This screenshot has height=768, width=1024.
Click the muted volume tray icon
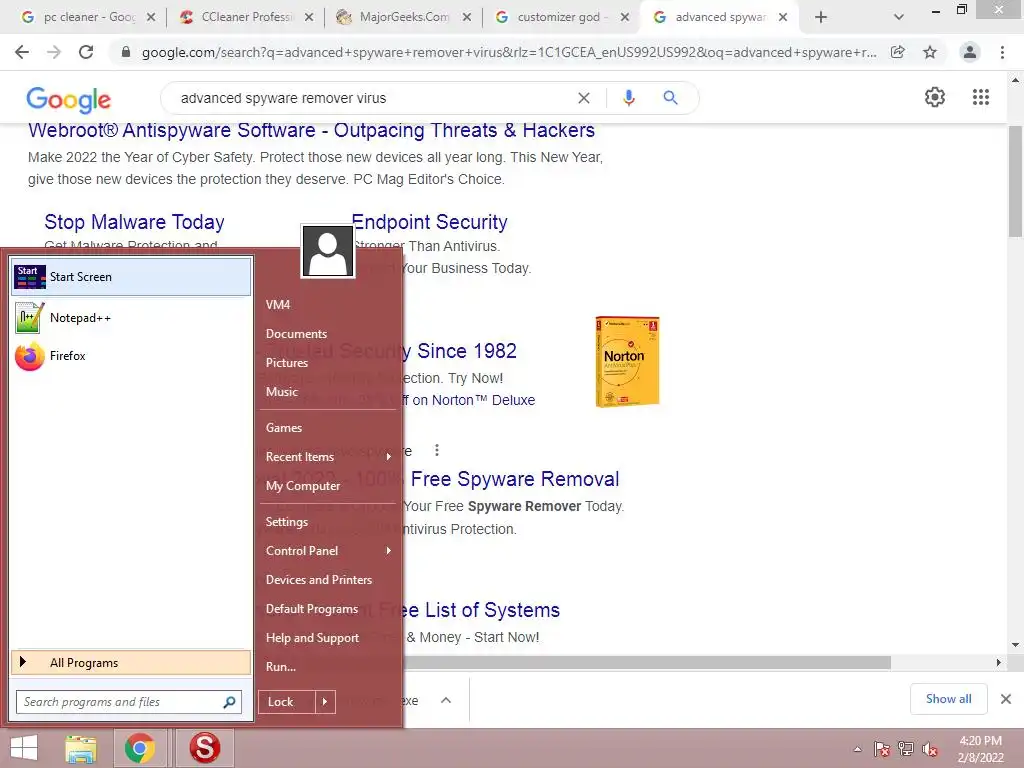[930, 749]
